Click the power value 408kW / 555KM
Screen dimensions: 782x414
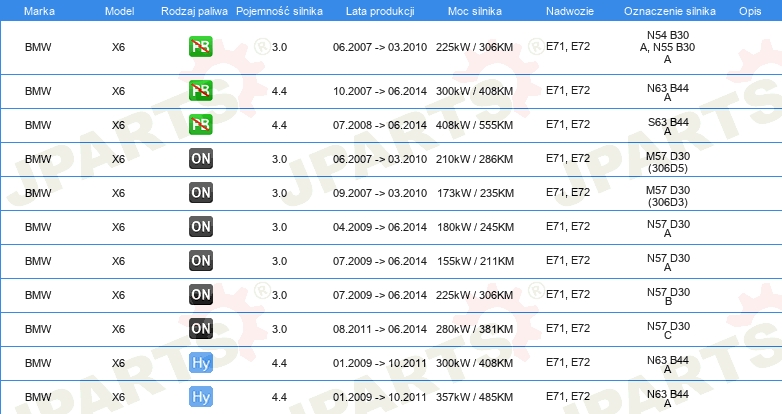[x=474, y=125]
